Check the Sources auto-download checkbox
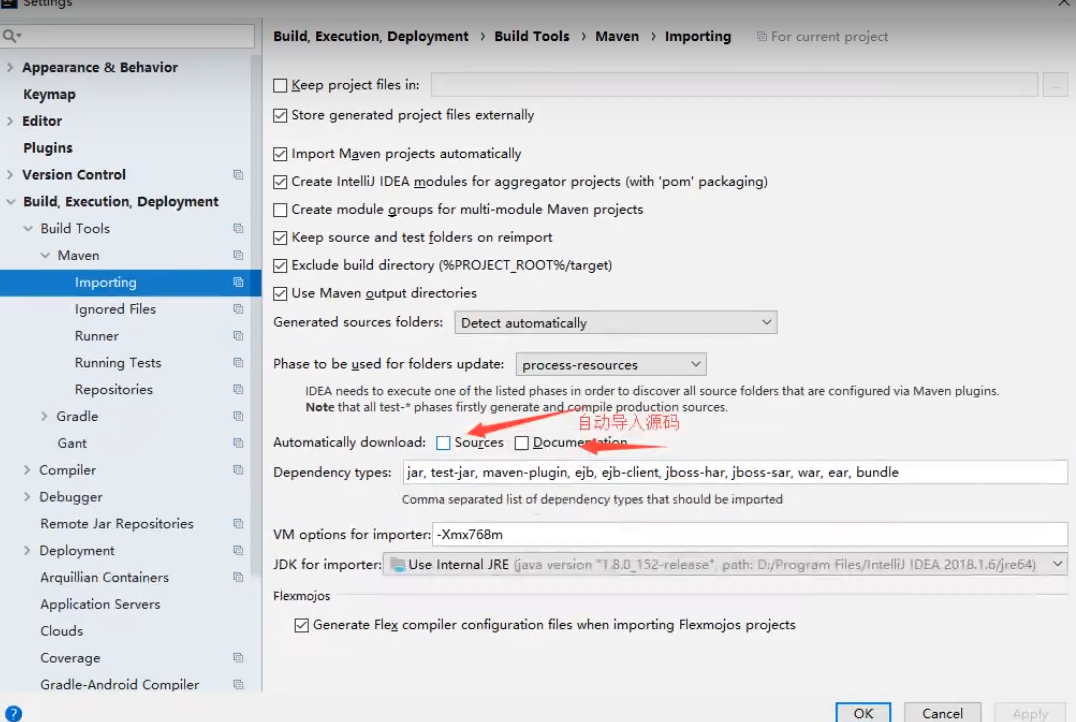Viewport: 1076px width, 722px height. tap(443, 443)
